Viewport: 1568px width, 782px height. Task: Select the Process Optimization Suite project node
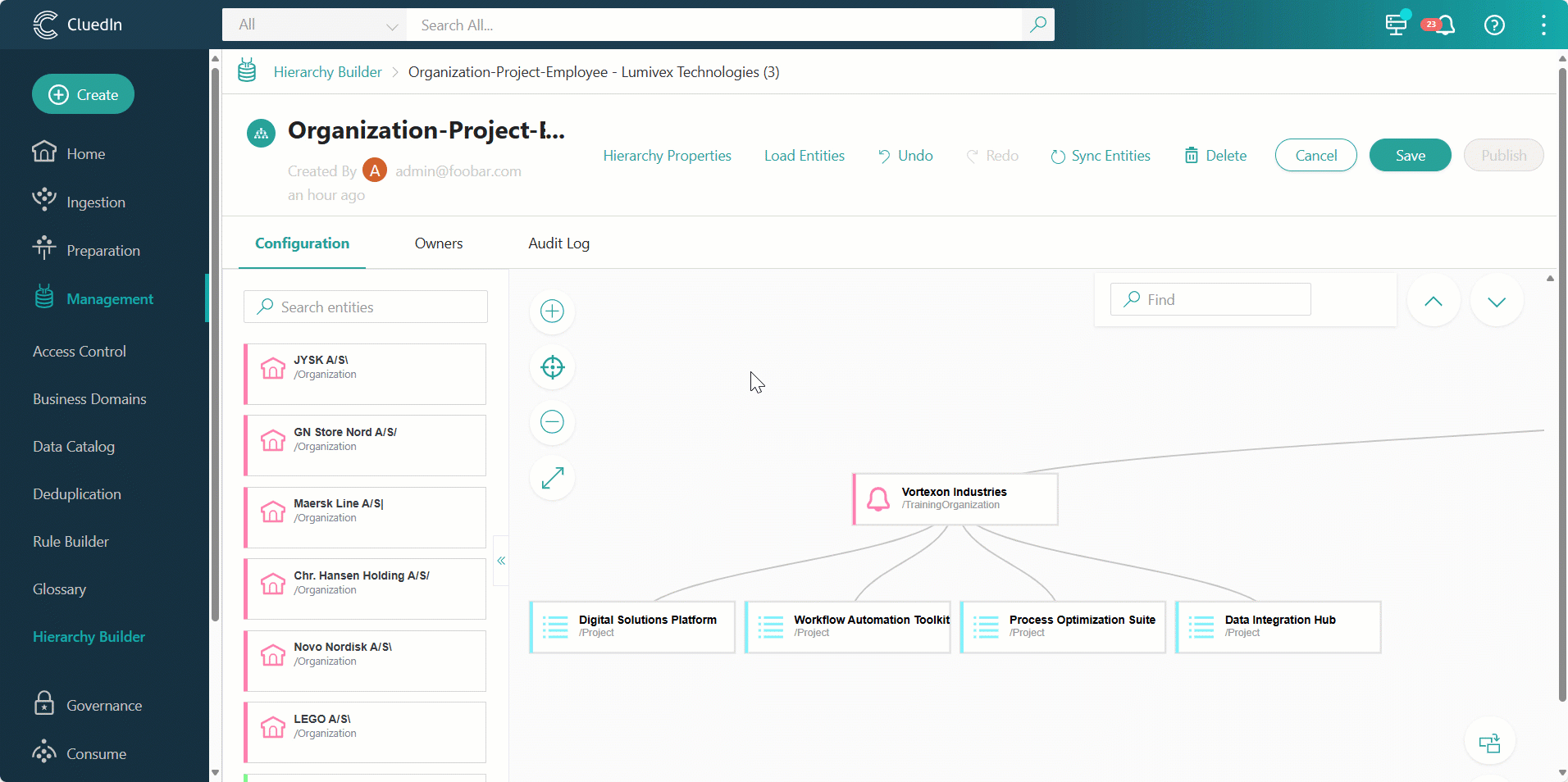tap(1063, 627)
